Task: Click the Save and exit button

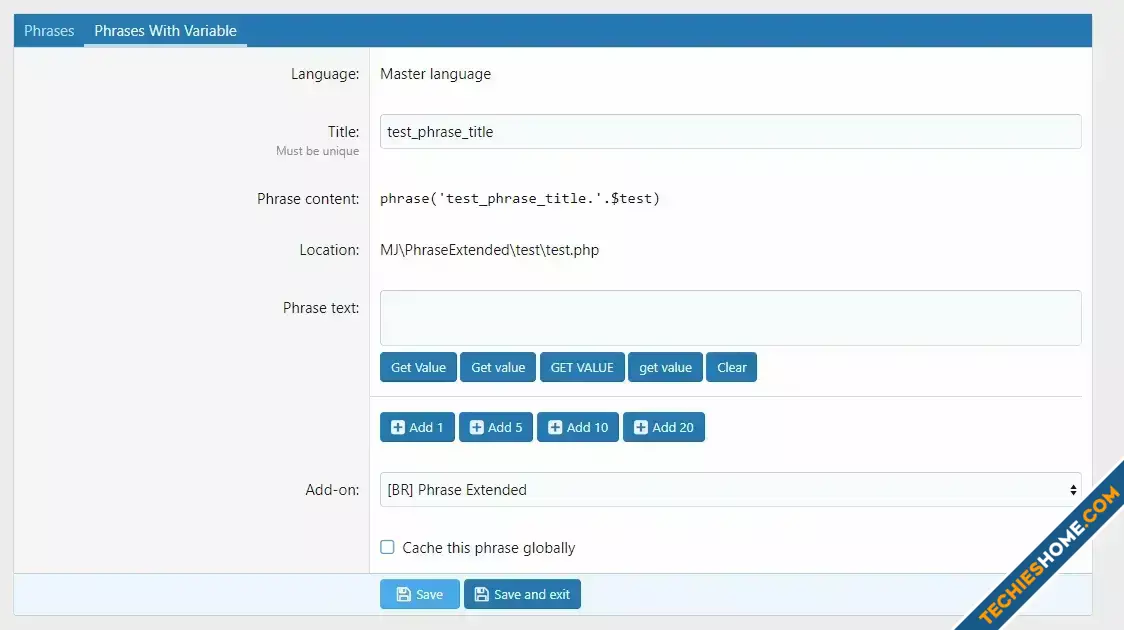Action: point(522,594)
